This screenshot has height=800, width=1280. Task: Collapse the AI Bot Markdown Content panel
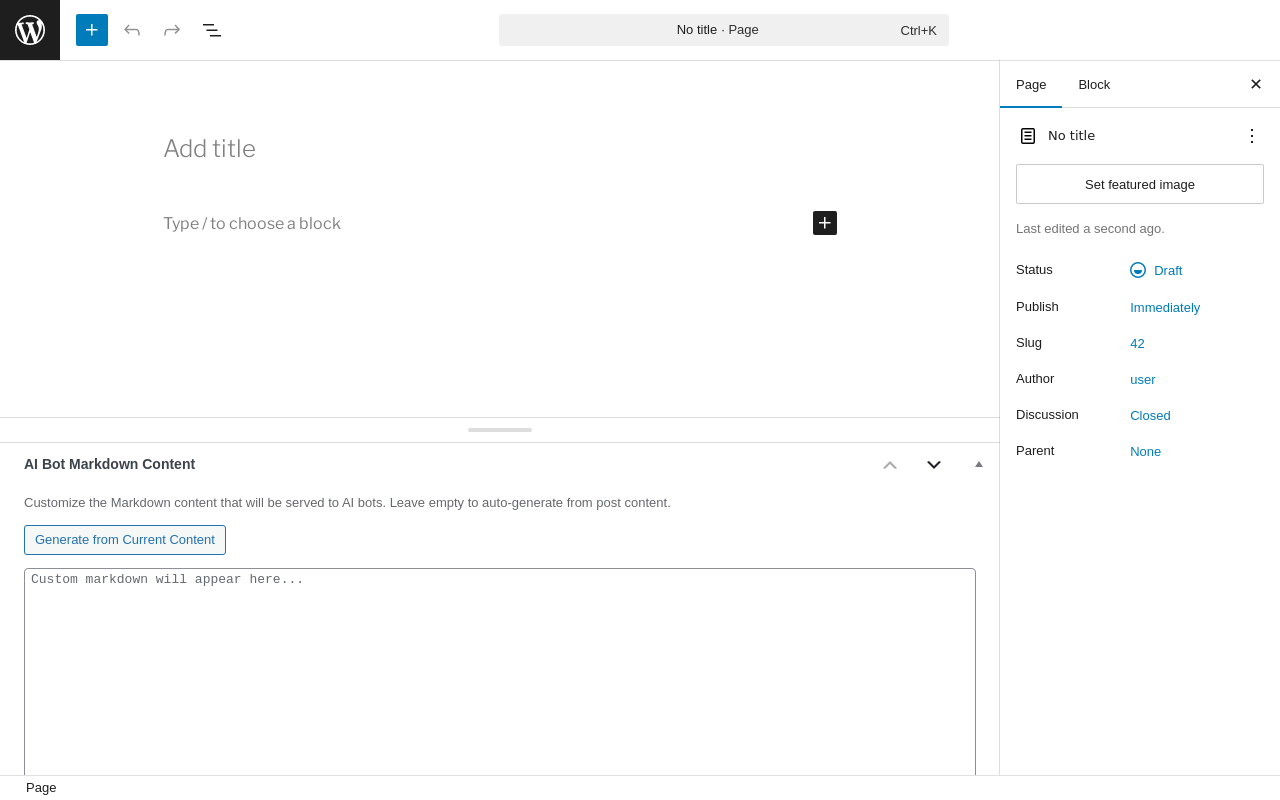pos(979,464)
